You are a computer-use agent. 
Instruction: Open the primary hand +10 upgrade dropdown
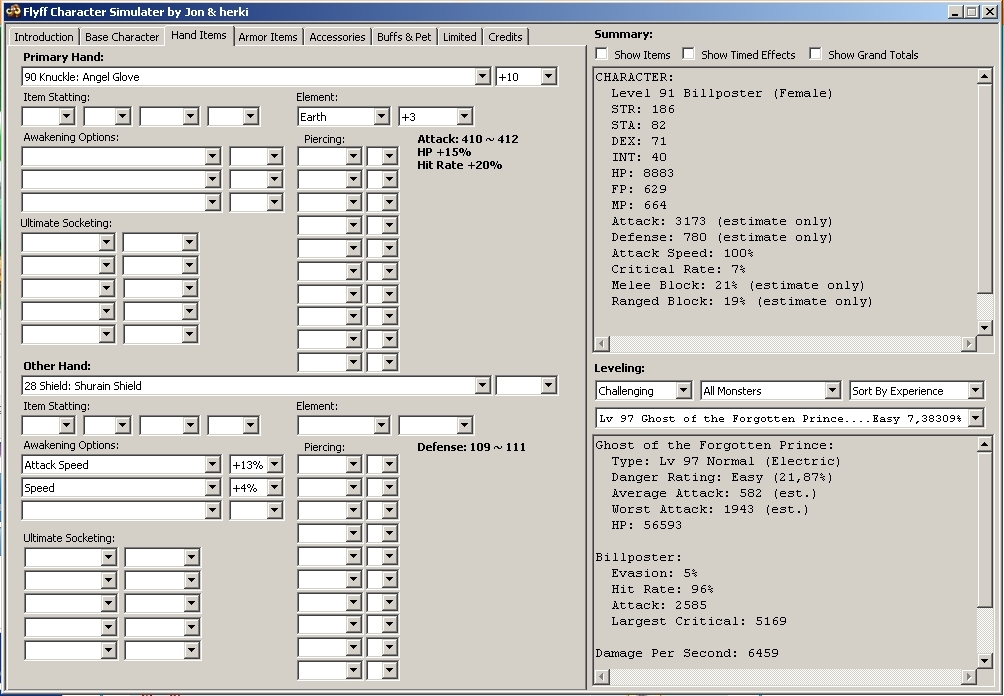pyautogui.click(x=548, y=77)
